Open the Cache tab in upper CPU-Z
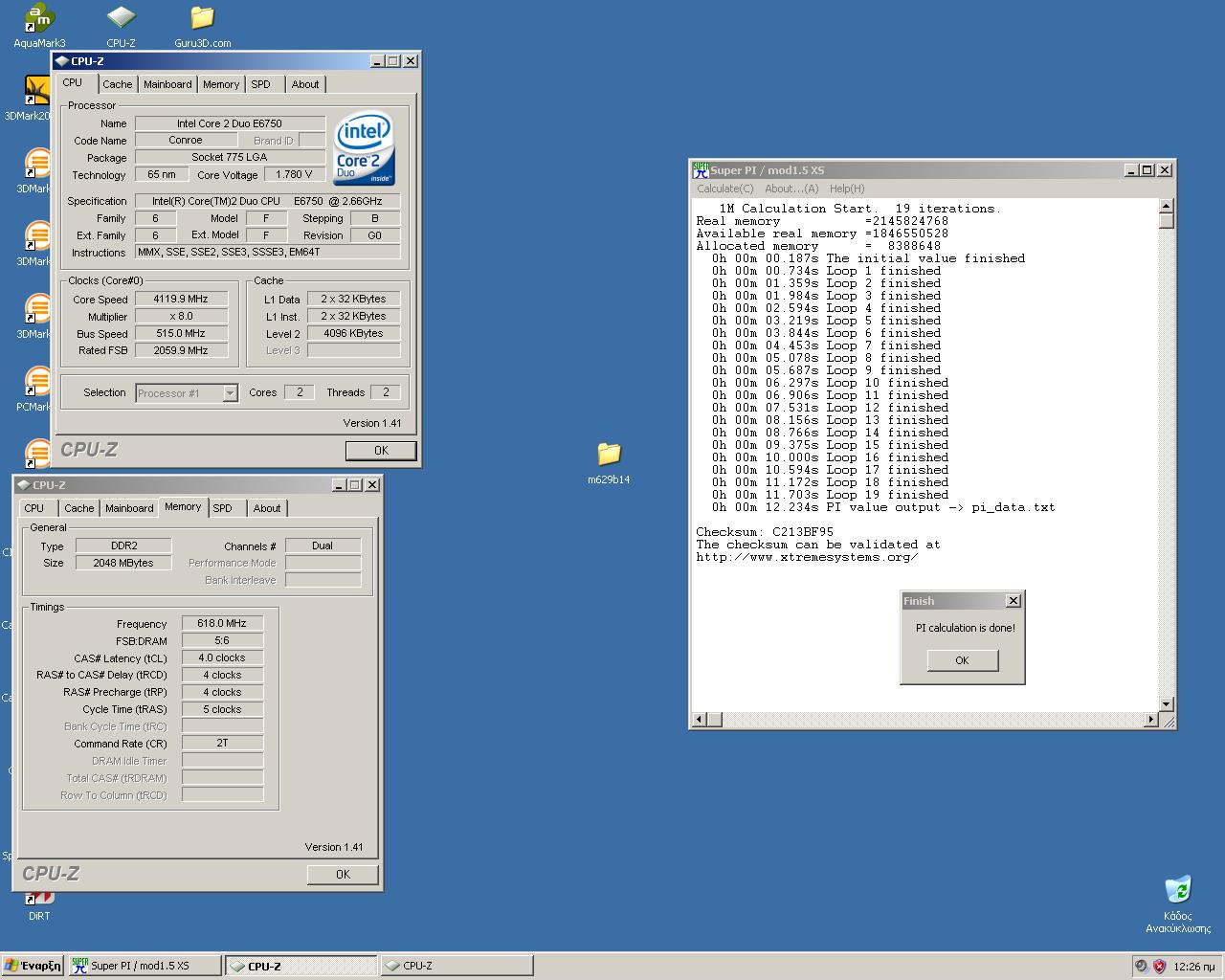This screenshot has height=980, width=1225. coord(118,84)
